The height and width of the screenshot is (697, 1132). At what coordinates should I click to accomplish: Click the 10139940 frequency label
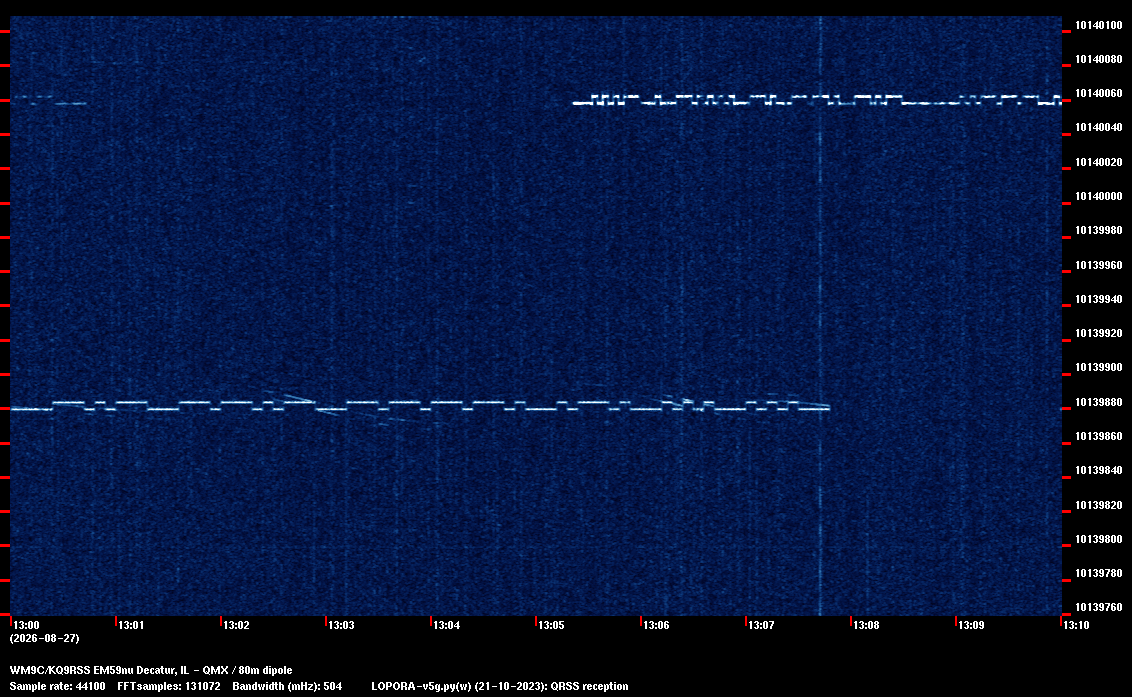point(1098,299)
